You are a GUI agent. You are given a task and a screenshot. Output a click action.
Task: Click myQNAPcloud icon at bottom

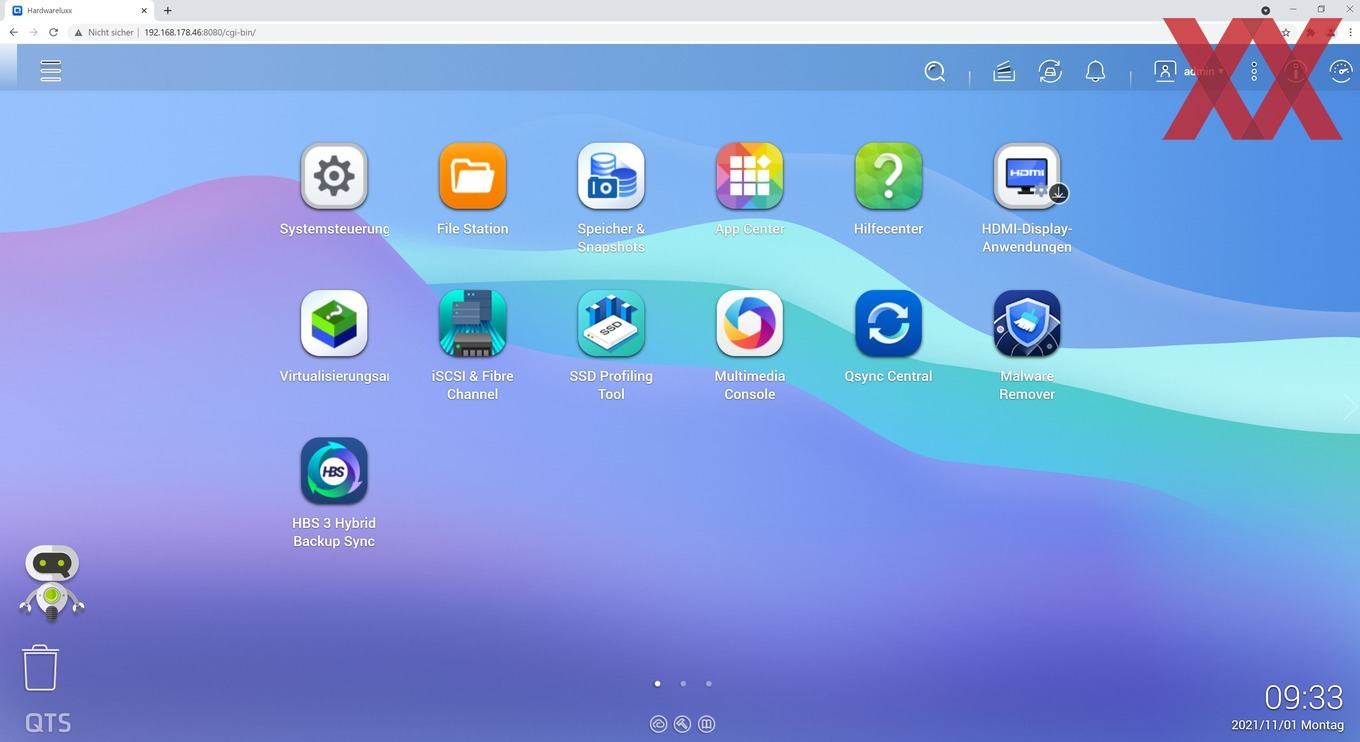(x=658, y=724)
